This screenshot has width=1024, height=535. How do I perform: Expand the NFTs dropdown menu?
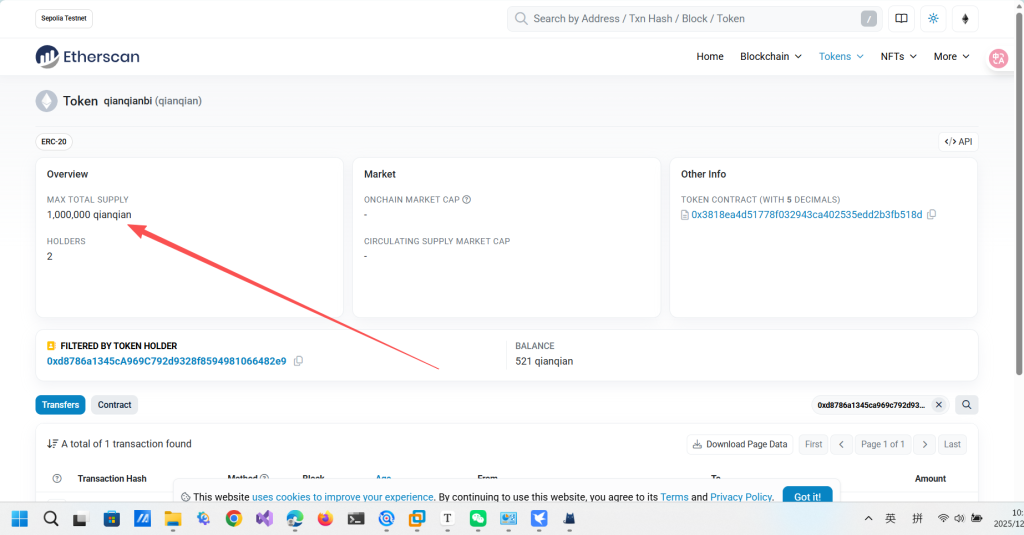[898, 57]
